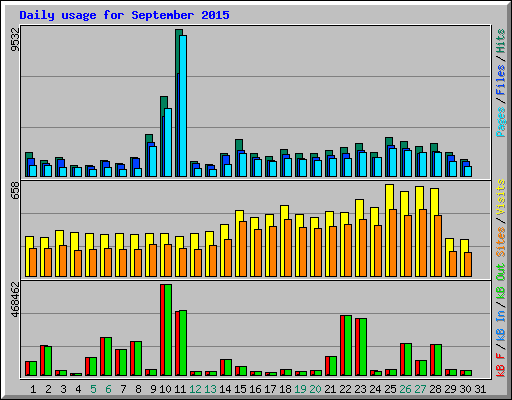The width and height of the screenshot is (512, 400).
Task: Click day label 22 on the x-axis
Action: (x=345, y=389)
